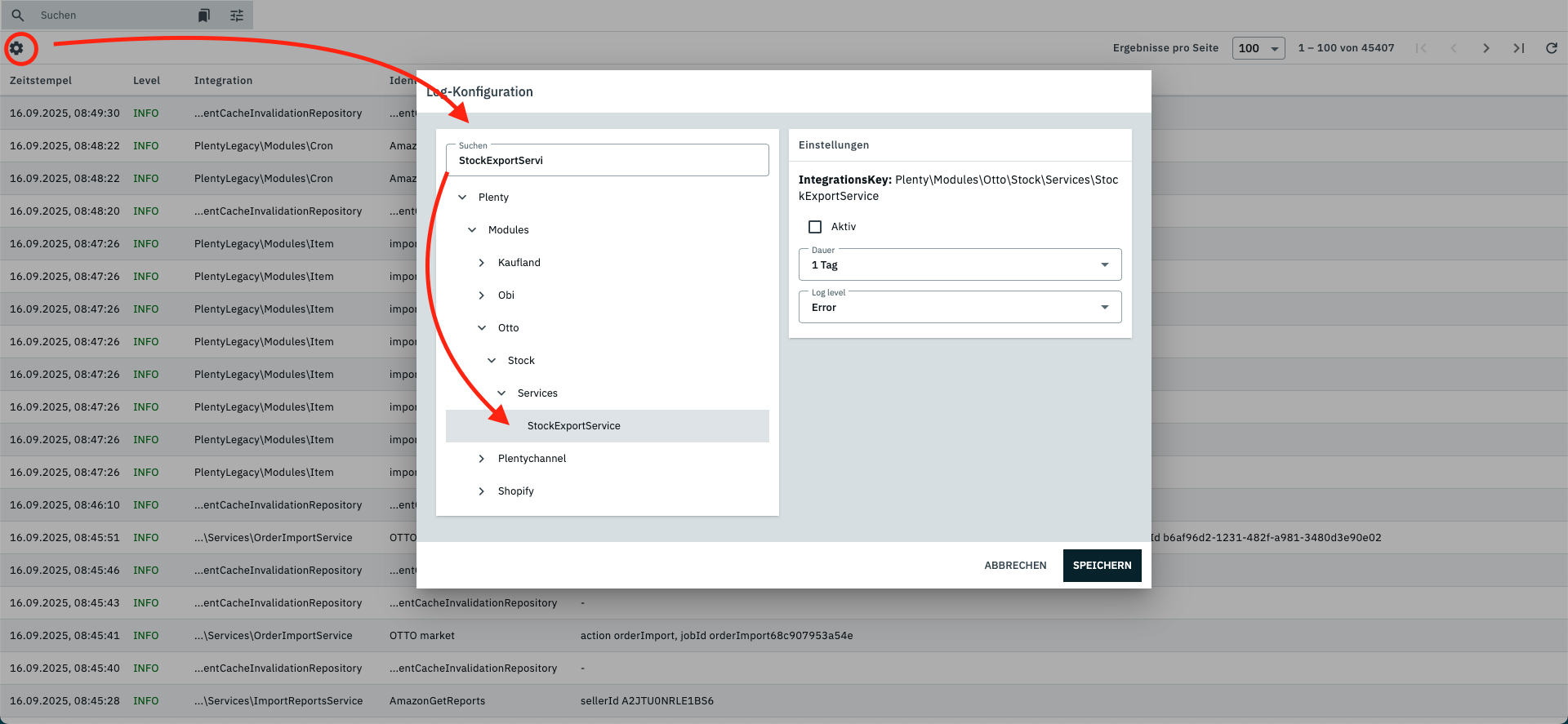The width and height of the screenshot is (1568, 724).
Task: Enable the Aktiv checkbox
Action: click(x=814, y=227)
